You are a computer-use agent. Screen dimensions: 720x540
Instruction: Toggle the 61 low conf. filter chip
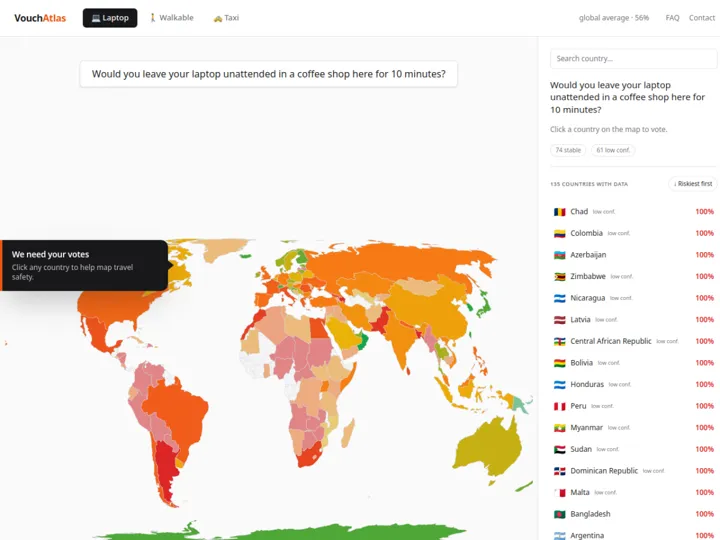[x=613, y=150]
